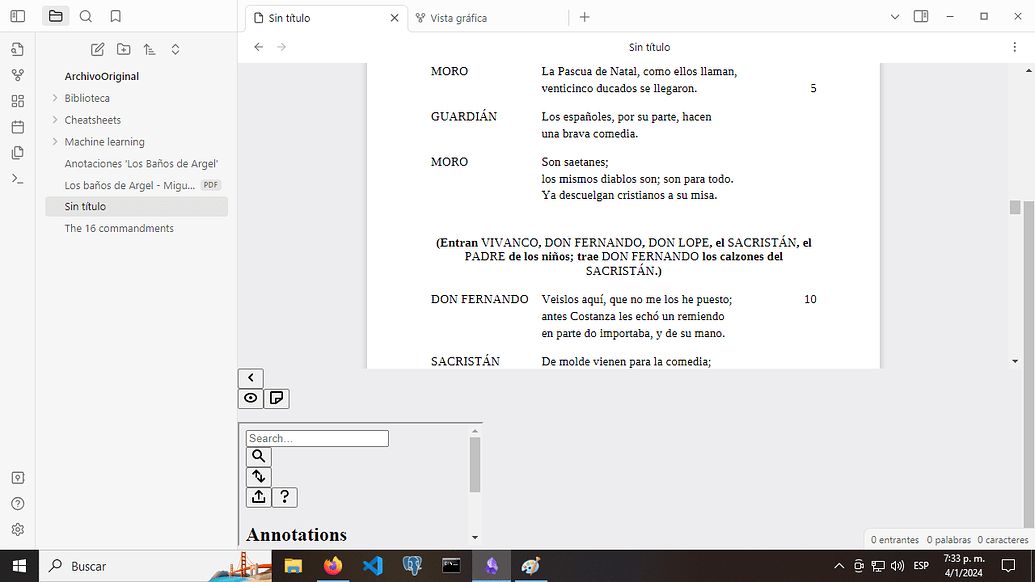Open settings via the gear icon
This screenshot has width=1035, height=582.
click(17, 529)
